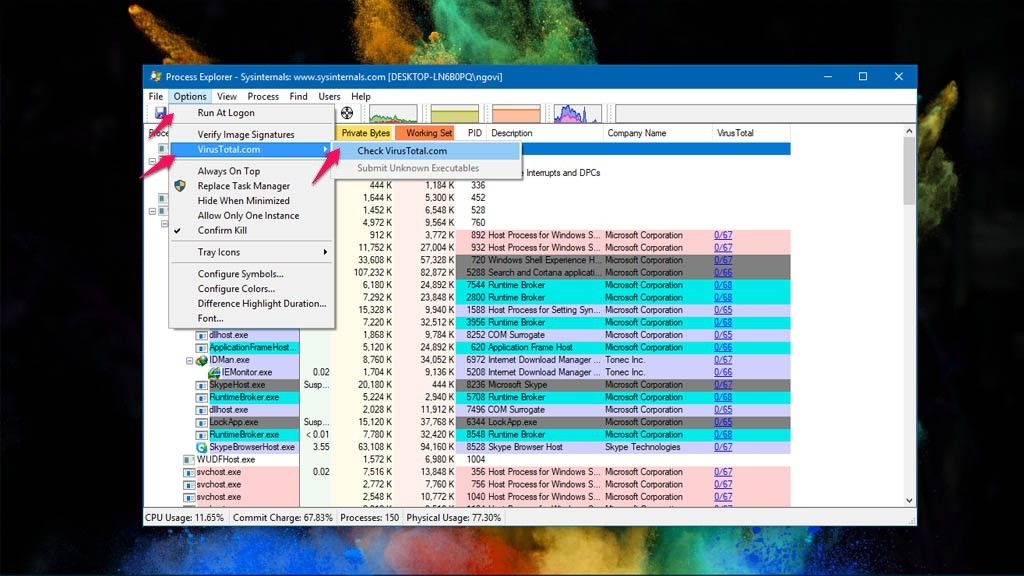1024x576 pixels.
Task: Open VirusTotal link for PID 892
Action: pyautogui.click(x=723, y=235)
